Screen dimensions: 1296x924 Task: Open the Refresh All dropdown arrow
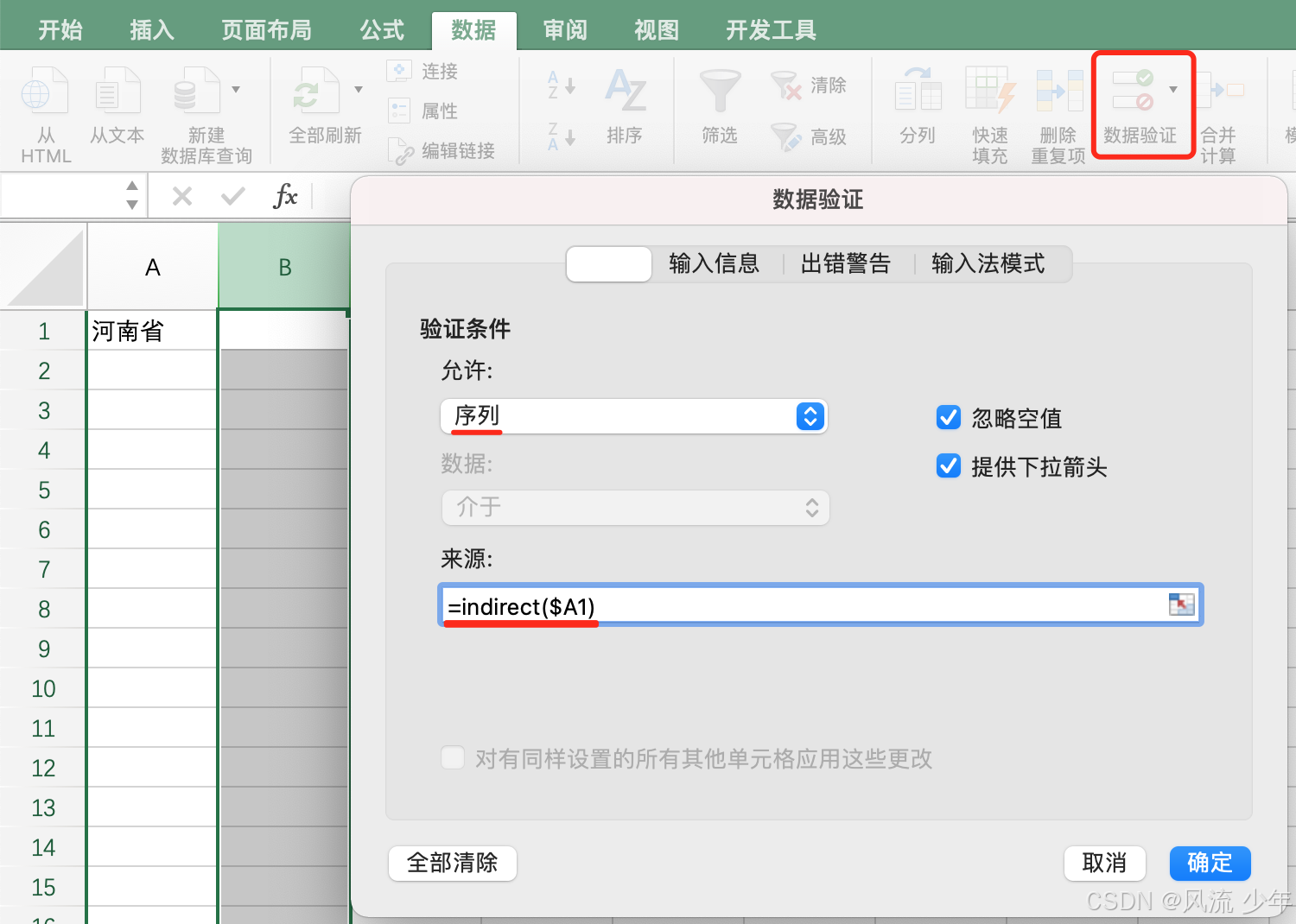[x=359, y=89]
